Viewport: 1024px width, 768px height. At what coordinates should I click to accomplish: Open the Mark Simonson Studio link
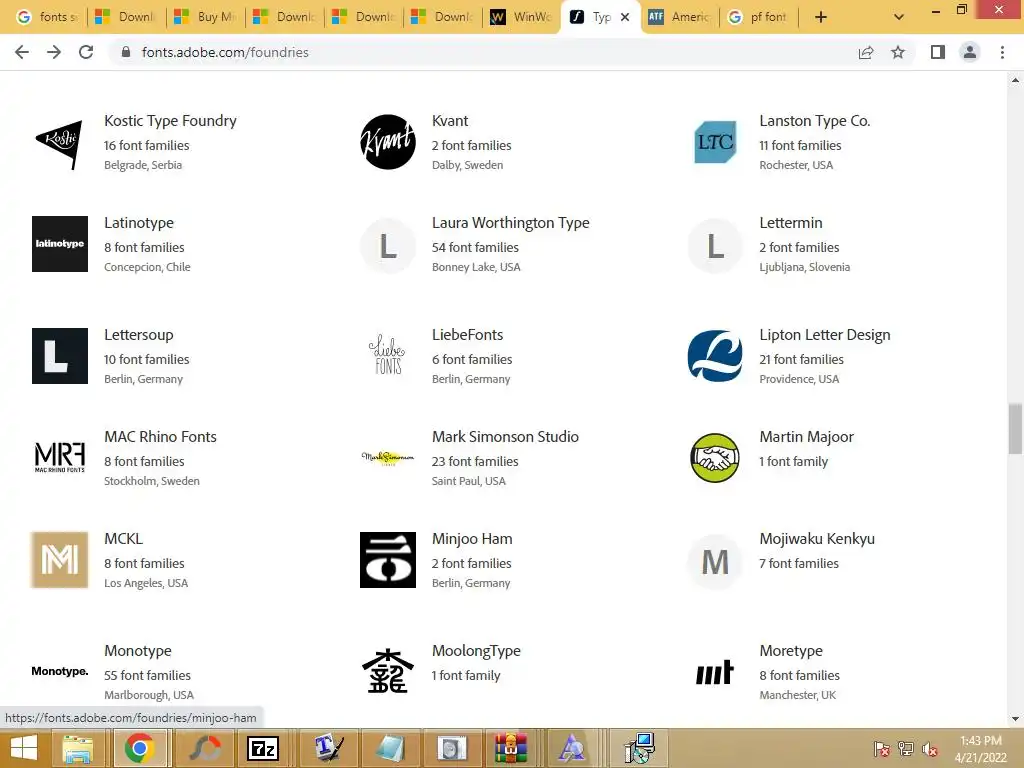505,437
